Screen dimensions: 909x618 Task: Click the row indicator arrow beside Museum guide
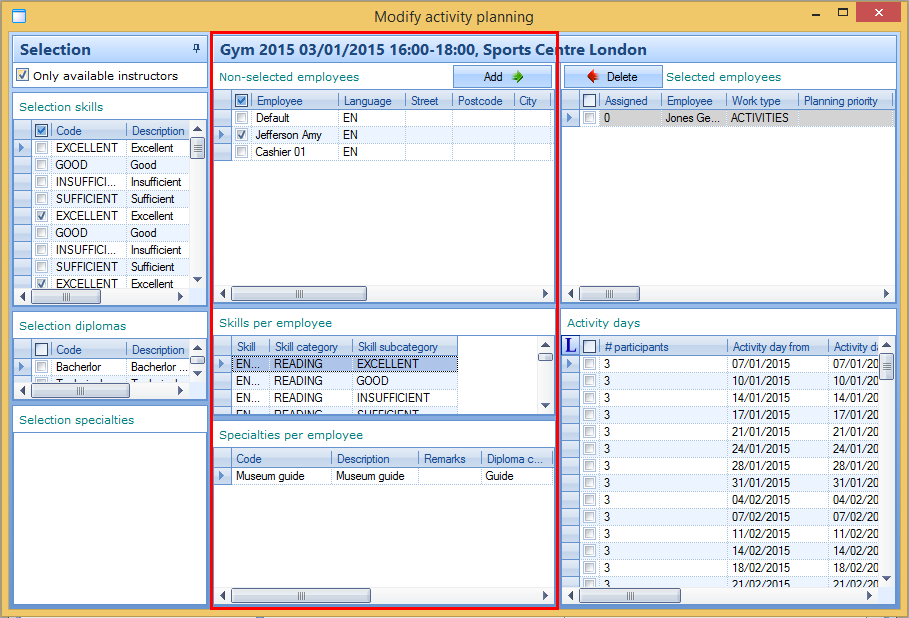pos(222,476)
